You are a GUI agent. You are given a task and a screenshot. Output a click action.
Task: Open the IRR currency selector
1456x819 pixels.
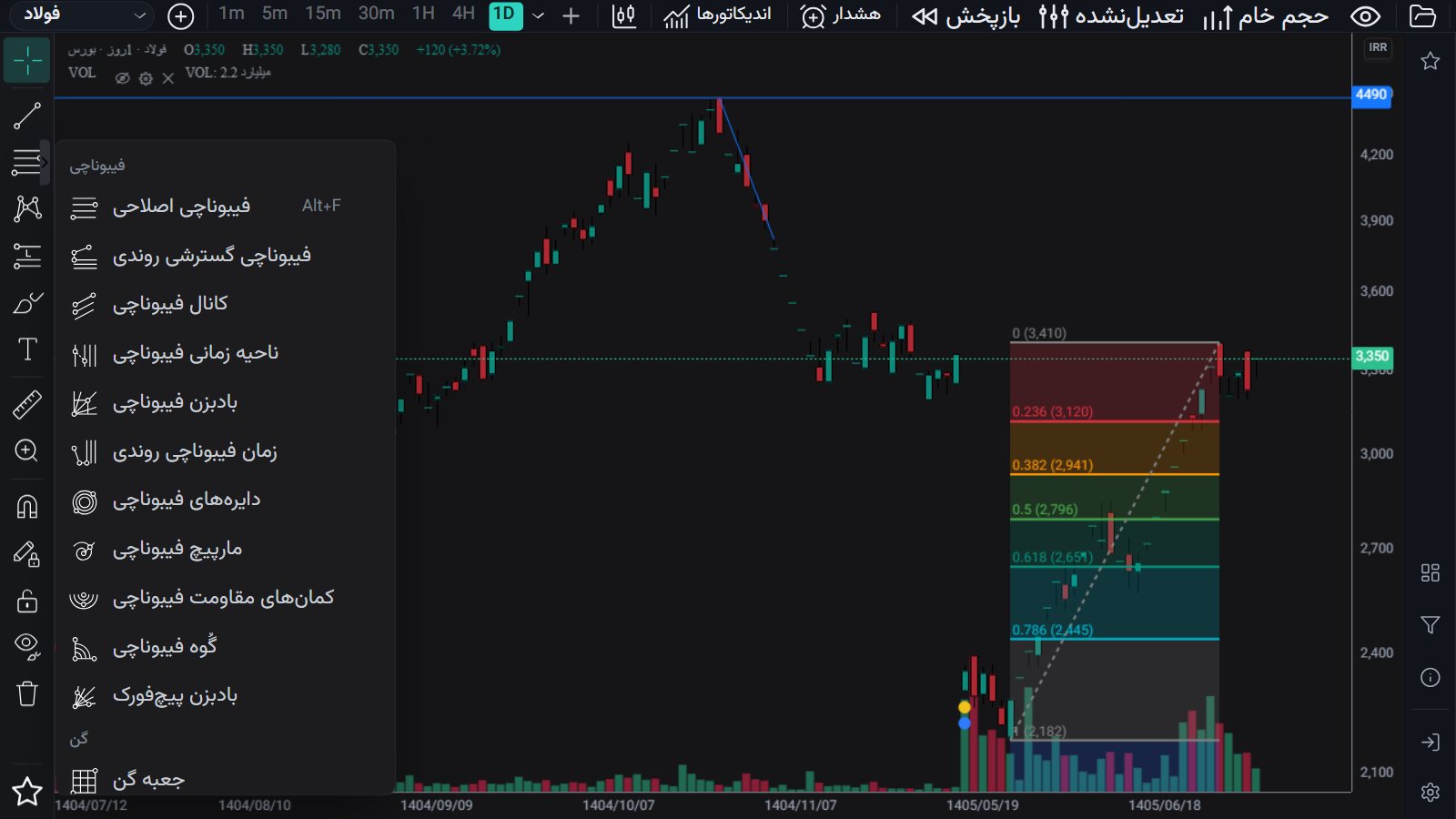point(1379,47)
